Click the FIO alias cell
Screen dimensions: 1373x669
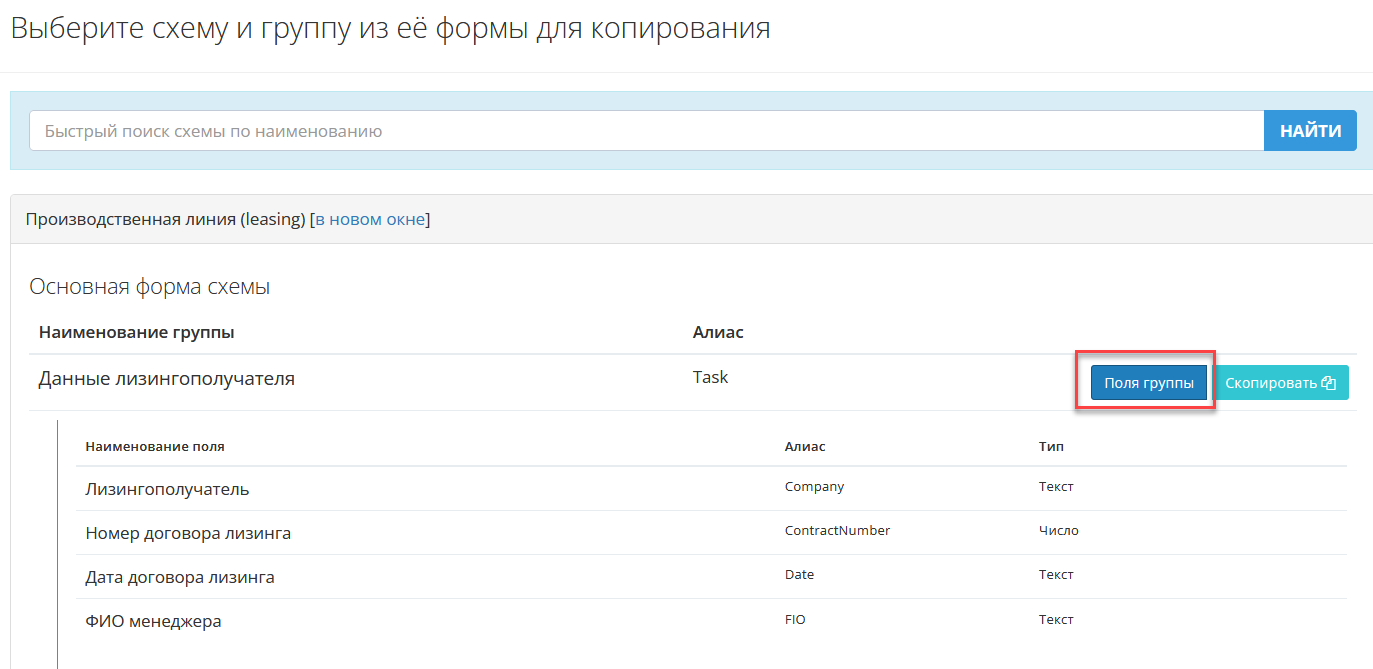point(795,620)
